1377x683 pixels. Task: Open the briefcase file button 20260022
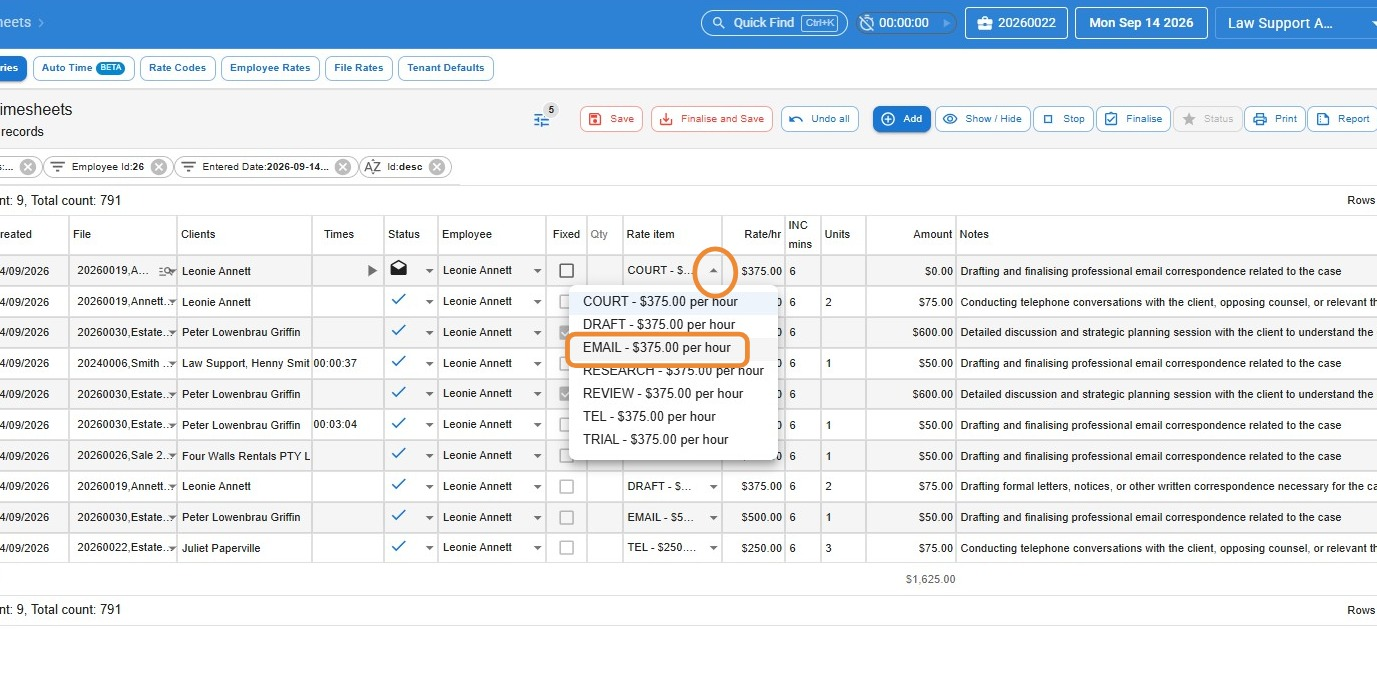(1016, 23)
